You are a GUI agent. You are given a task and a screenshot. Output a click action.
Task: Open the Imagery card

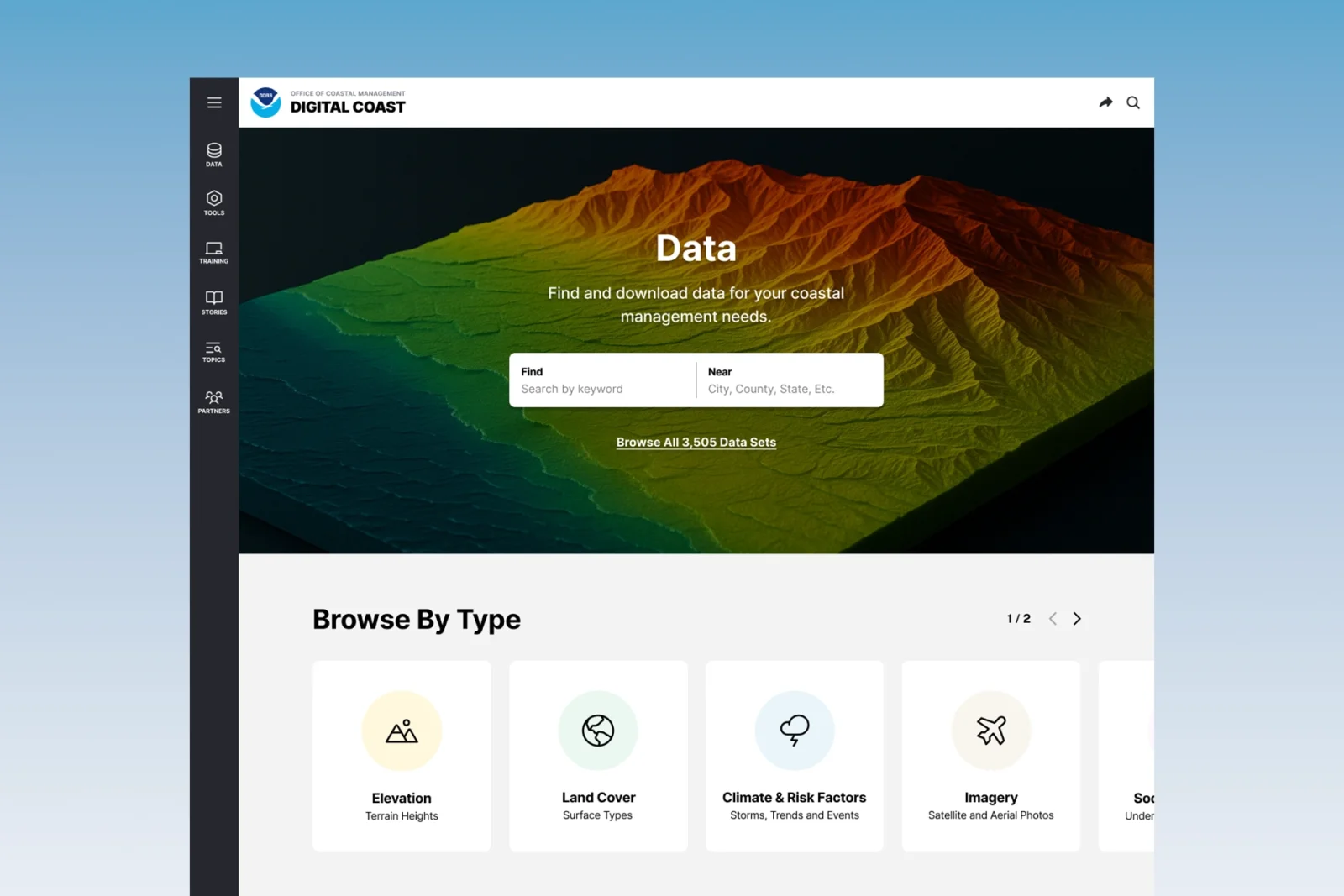(991, 756)
